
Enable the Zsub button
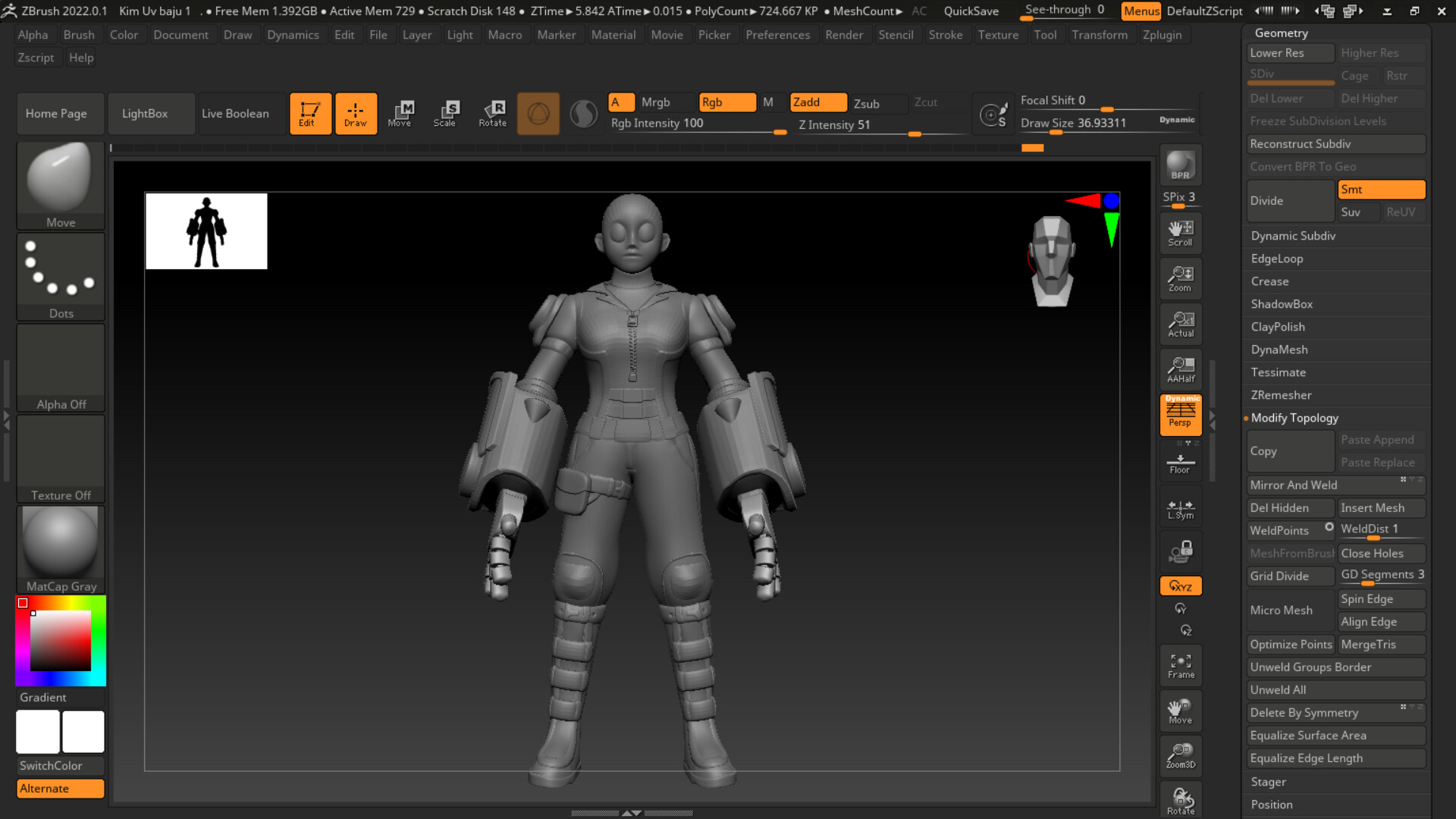[878, 103]
